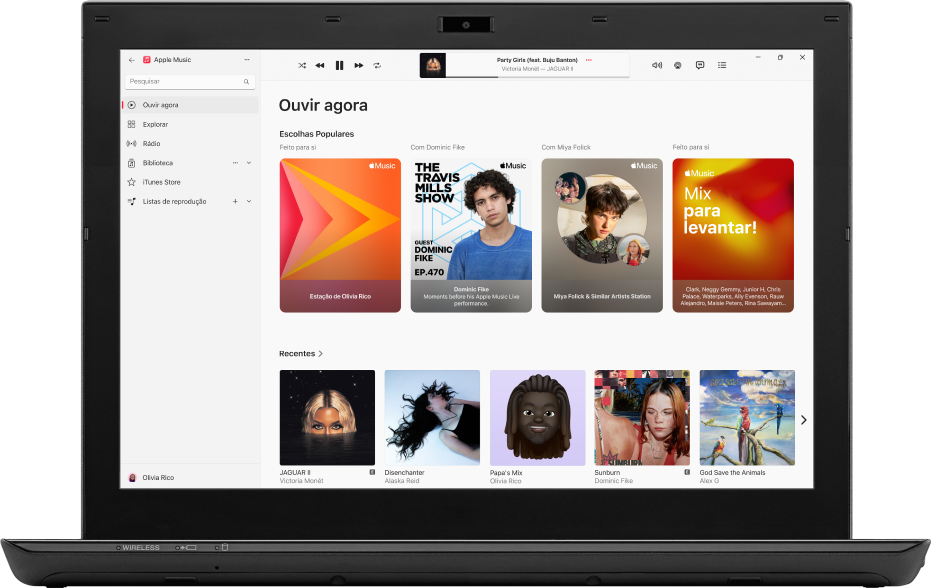Go back with the sidebar back arrow

point(131,59)
